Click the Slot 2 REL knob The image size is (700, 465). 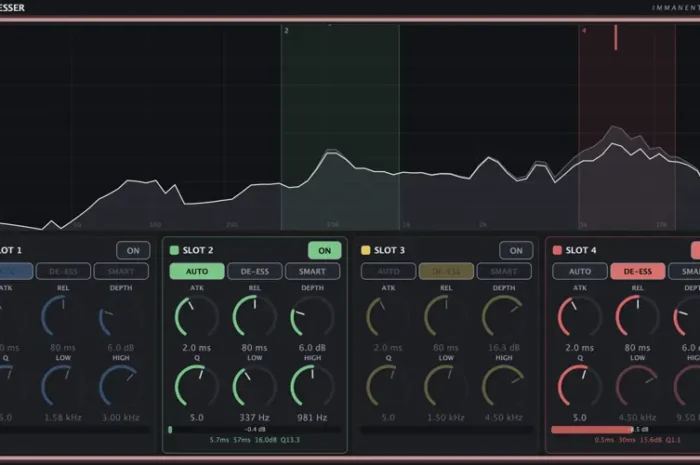click(254, 317)
